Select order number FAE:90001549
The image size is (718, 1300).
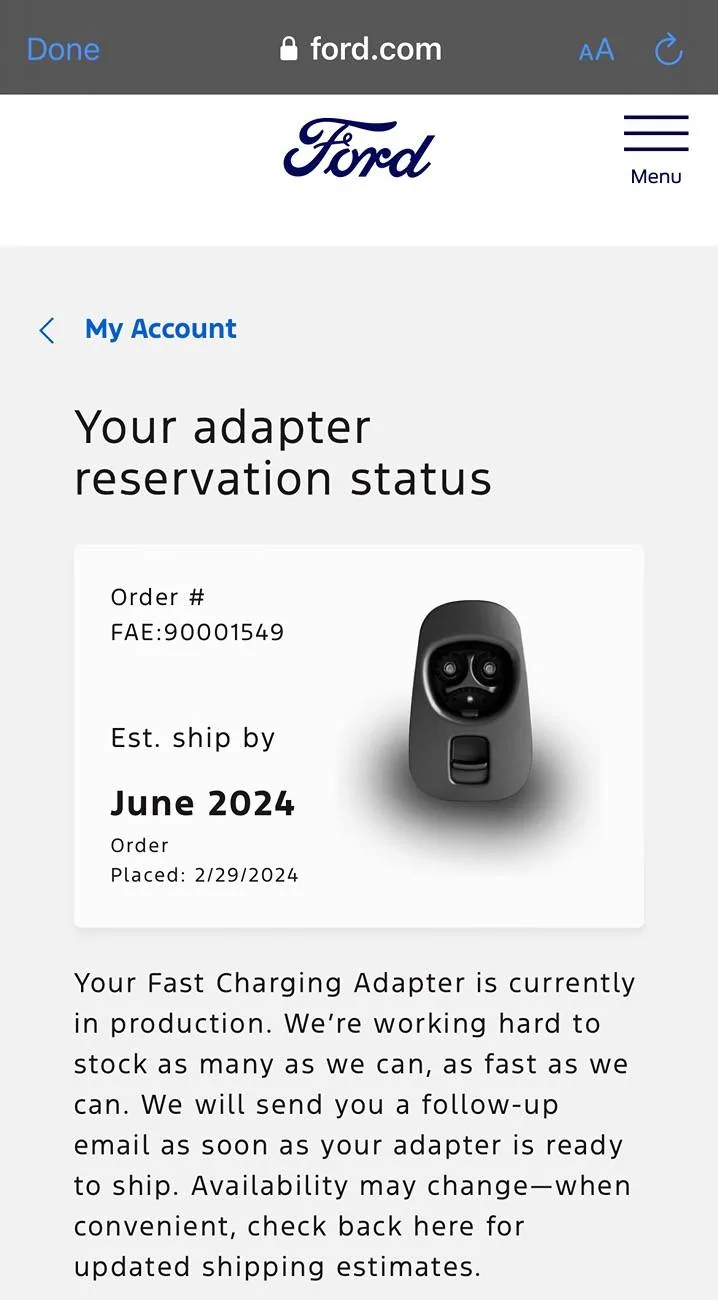click(x=197, y=632)
